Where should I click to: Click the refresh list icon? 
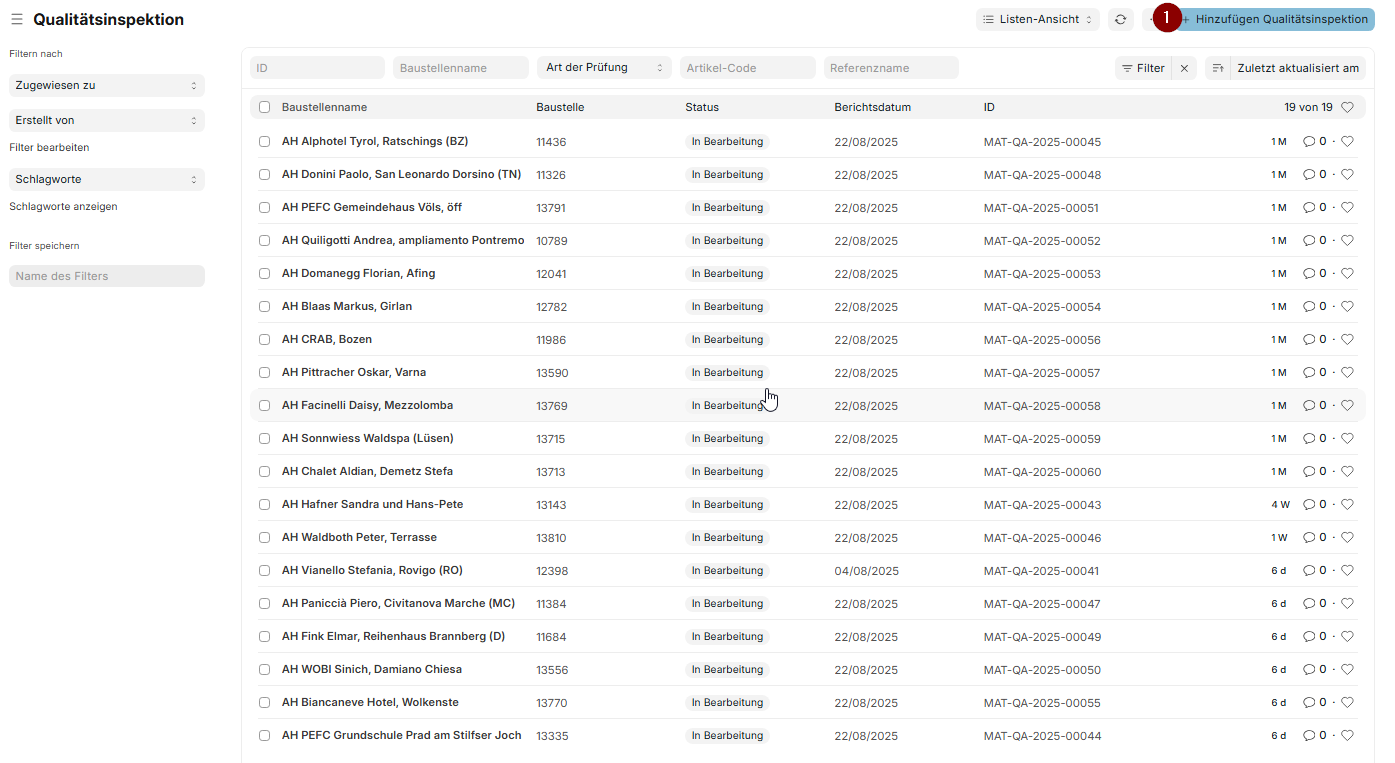click(1121, 19)
